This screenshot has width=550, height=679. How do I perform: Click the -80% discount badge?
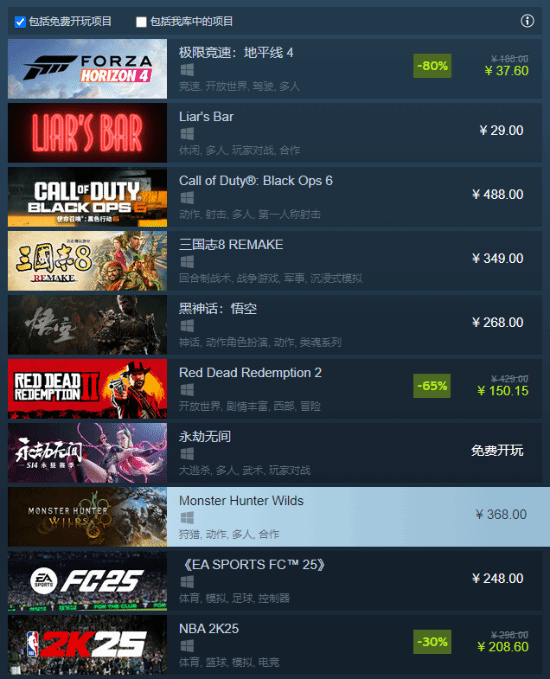(x=432, y=66)
